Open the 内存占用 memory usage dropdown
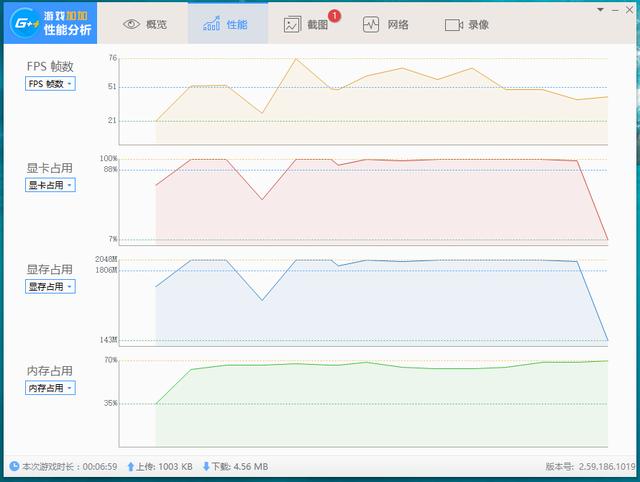 (50, 388)
